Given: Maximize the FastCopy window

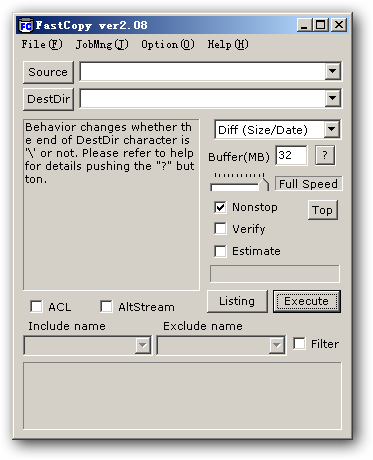Looking at the screenshot, I should pyautogui.click(x=321, y=25).
